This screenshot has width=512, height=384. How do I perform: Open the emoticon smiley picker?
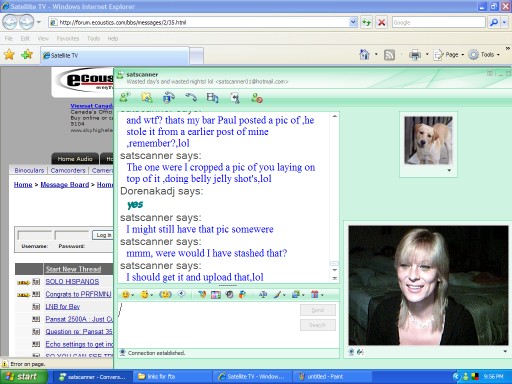[x=126, y=294]
